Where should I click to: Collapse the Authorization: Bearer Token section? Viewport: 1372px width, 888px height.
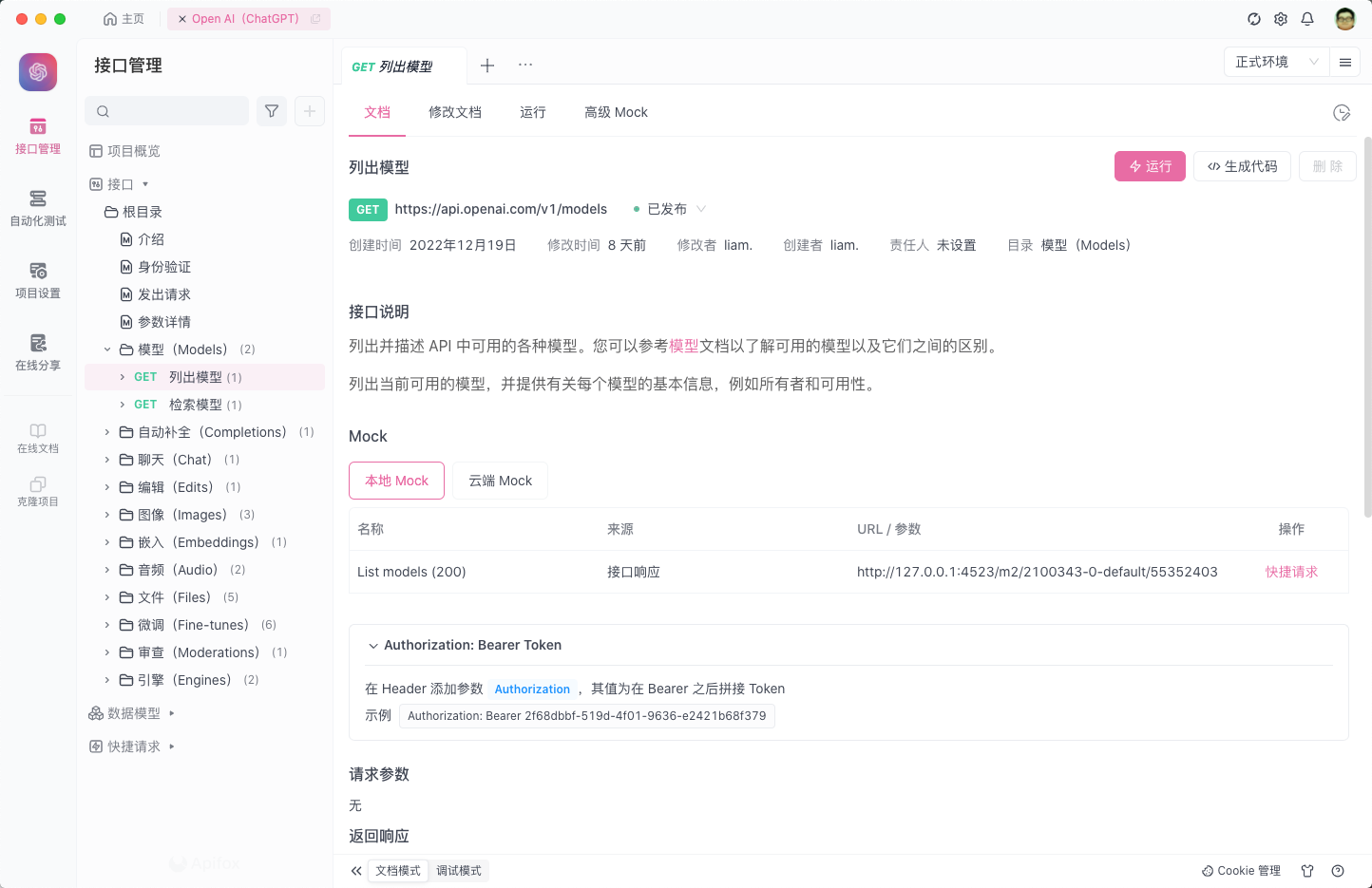click(373, 645)
